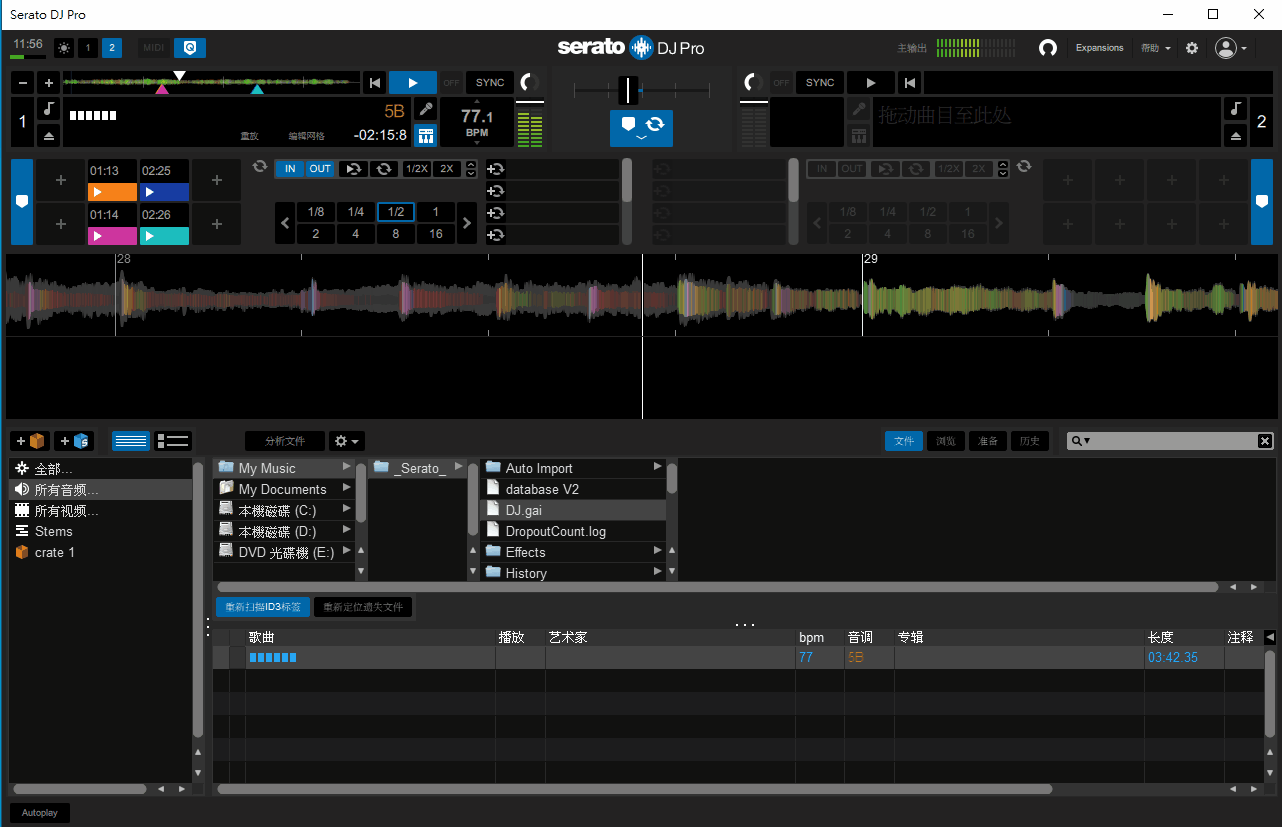Click deck 1 eject button
1282x827 pixels.
click(49, 136)
